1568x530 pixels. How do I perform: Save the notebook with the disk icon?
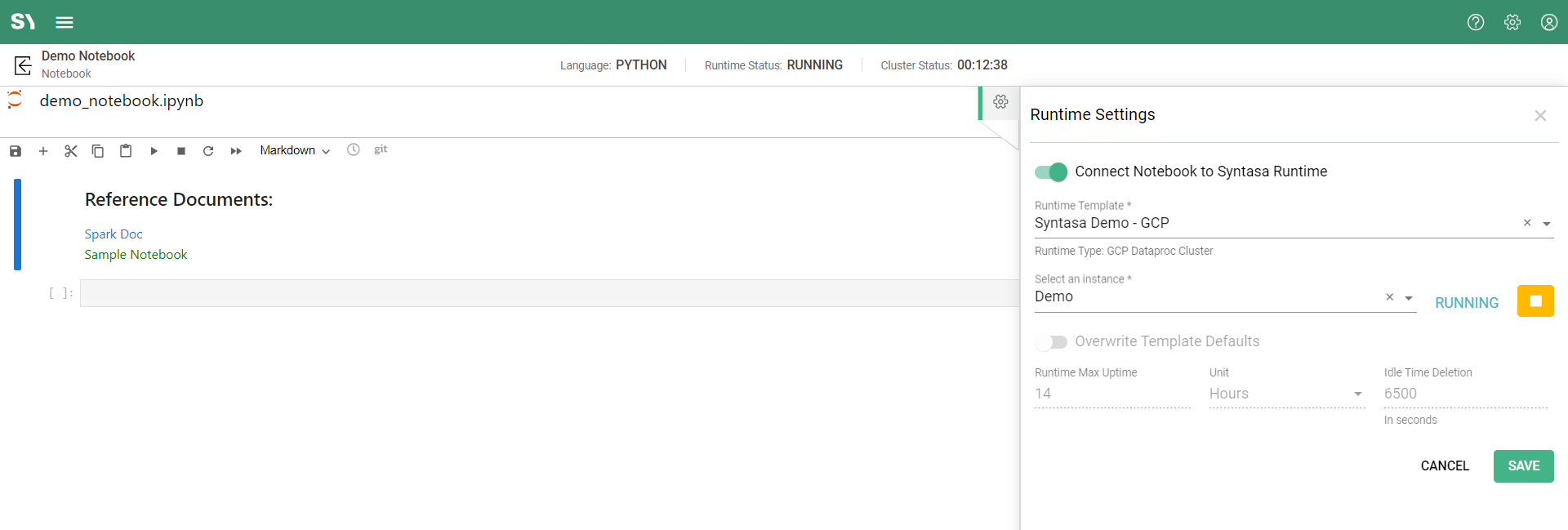[16, 151]
